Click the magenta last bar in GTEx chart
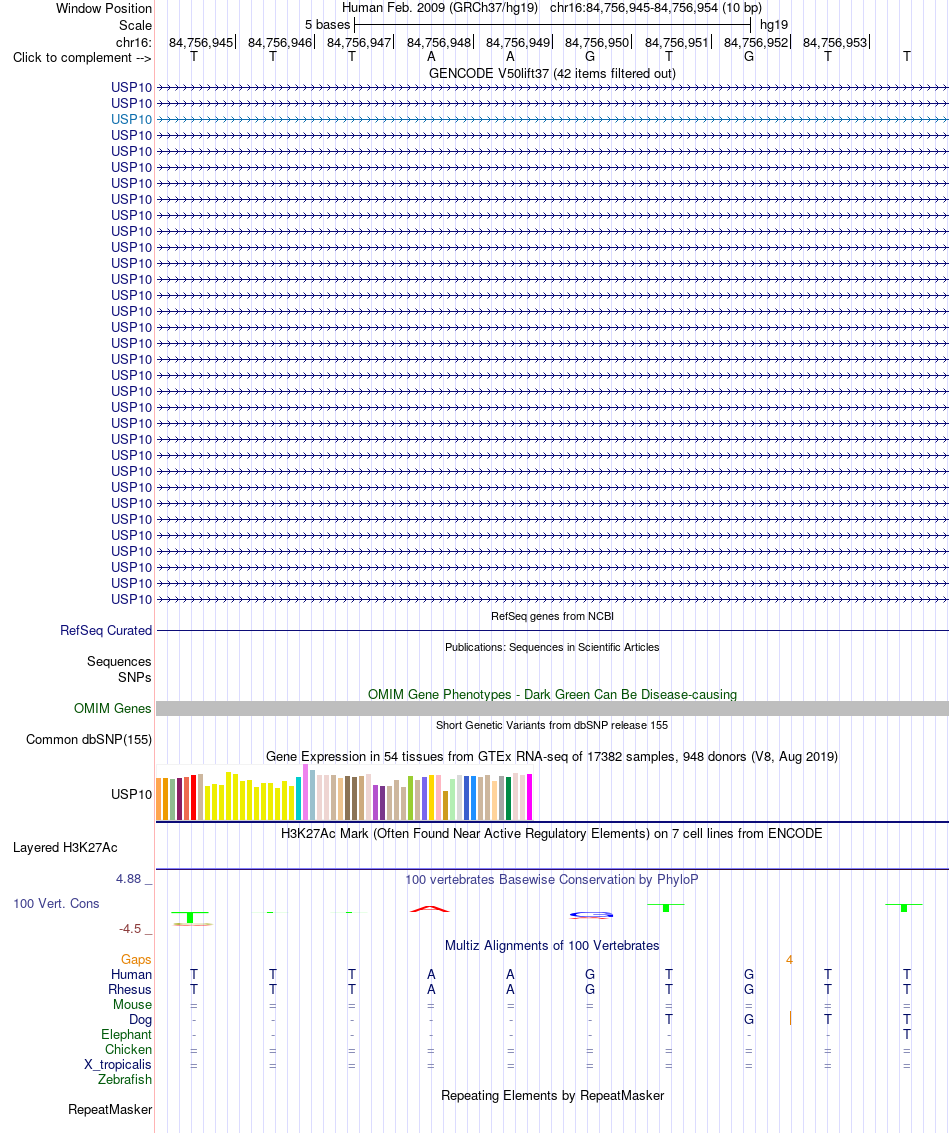The width and height of the screenshot is (950, 1133). [530, 797]
